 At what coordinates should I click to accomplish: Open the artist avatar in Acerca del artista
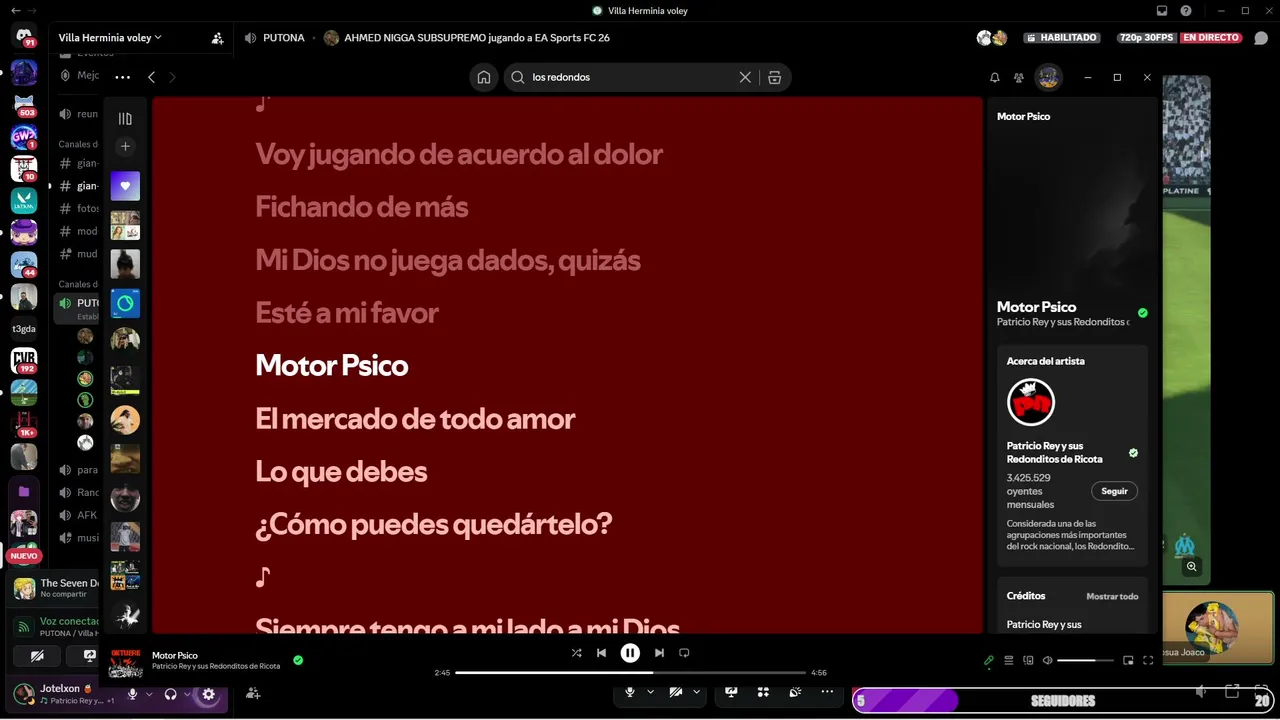pos(1031,402)
